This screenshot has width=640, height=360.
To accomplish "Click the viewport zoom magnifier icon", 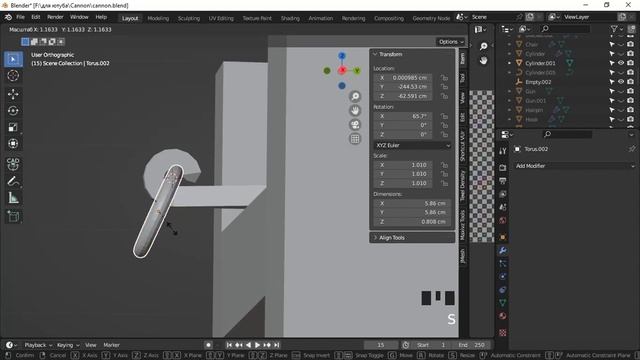I will pyautogui.click(x=355, y=96).
